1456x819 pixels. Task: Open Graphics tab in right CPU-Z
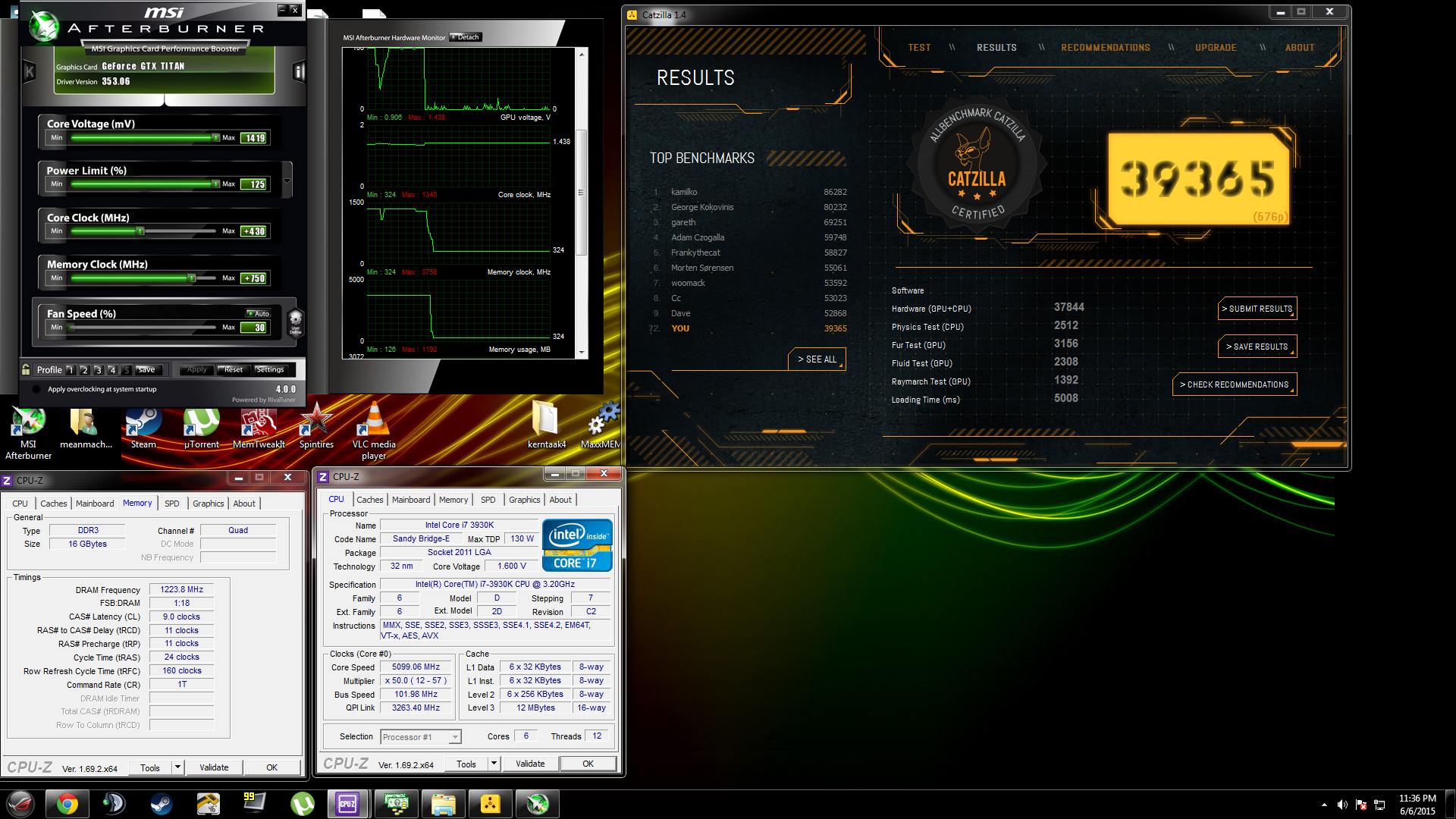(524, 500)
